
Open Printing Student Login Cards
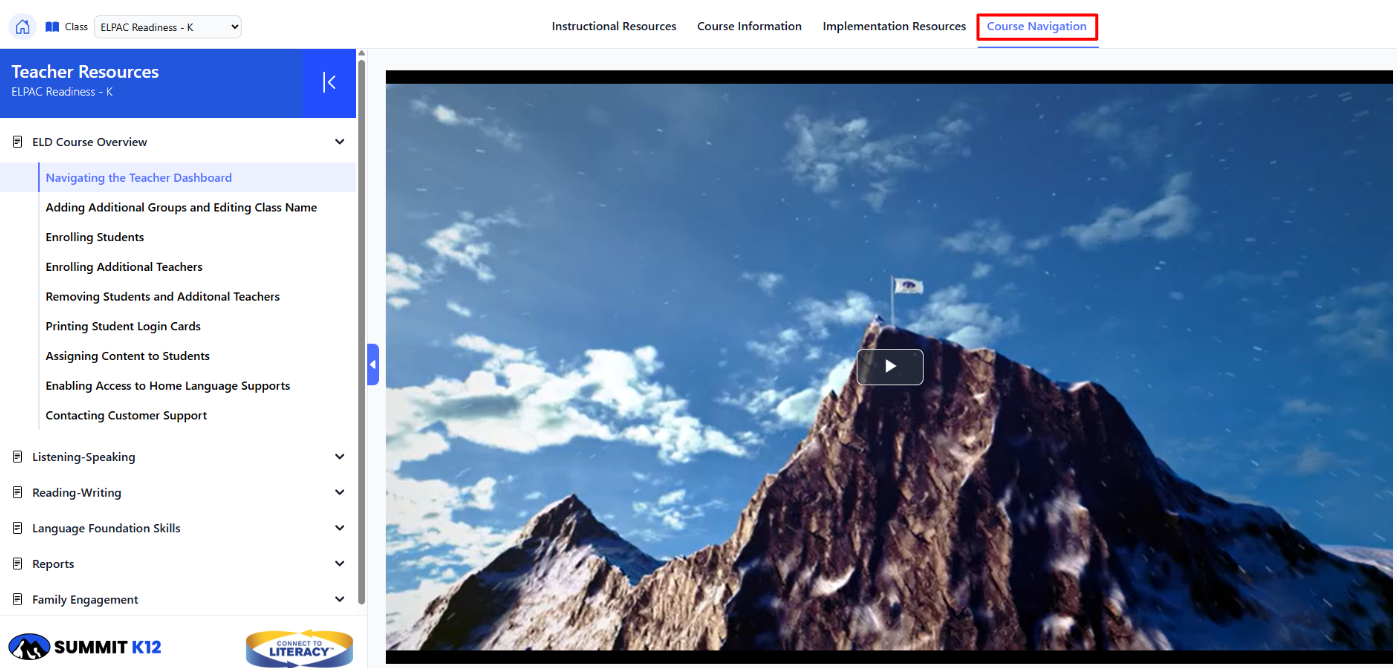123,327
